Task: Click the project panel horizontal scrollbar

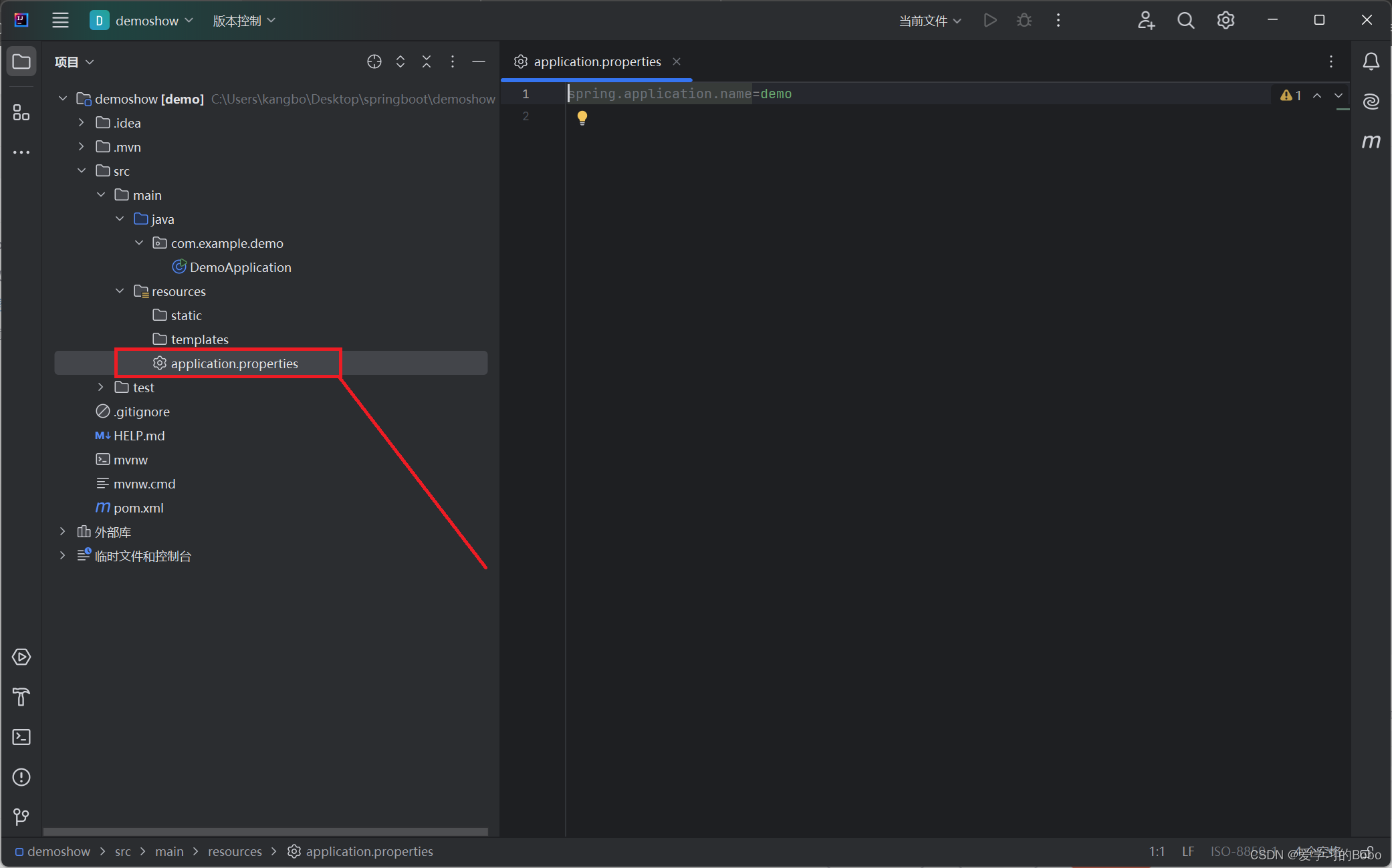Action: [265, 832]
